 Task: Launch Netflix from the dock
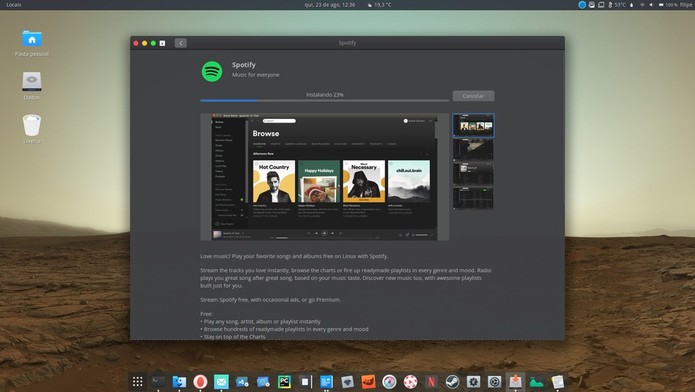(431, 381)
